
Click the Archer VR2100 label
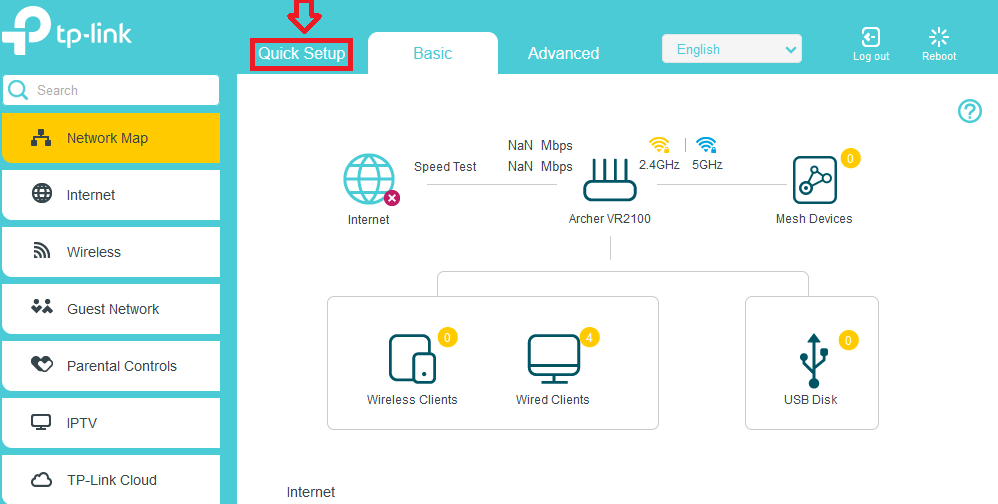point(610,219)
